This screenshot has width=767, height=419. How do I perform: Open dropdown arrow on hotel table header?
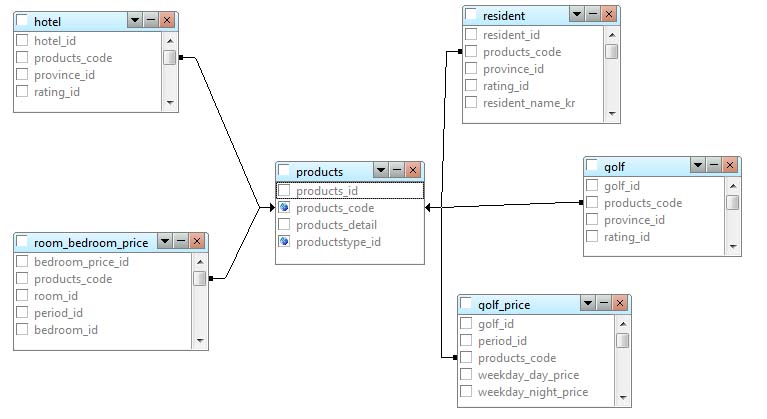[135, 21]
